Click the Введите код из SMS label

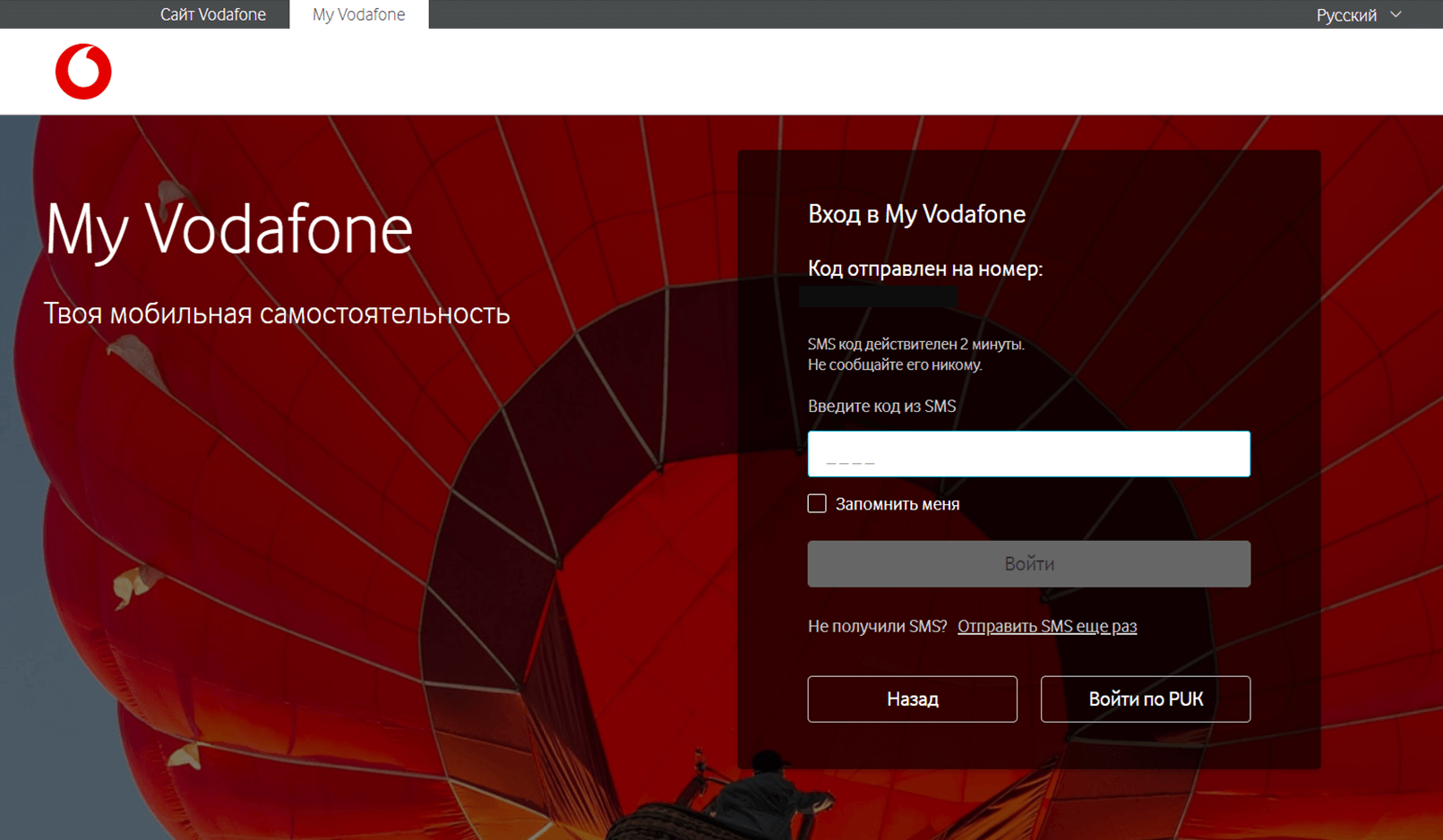click(x=881, y=407)
